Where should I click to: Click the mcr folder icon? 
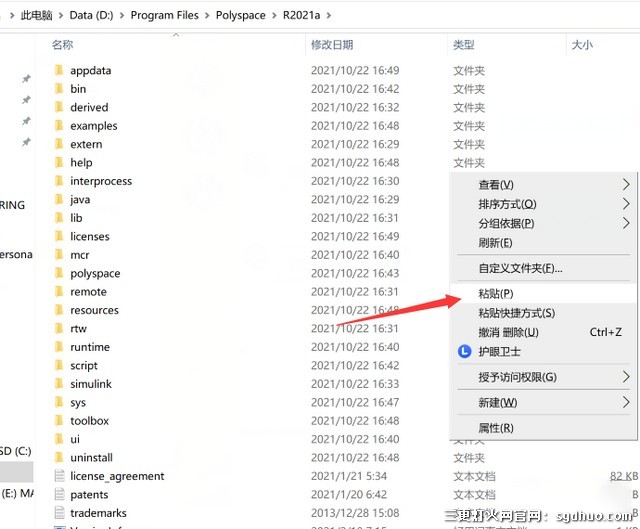[59, 255]
